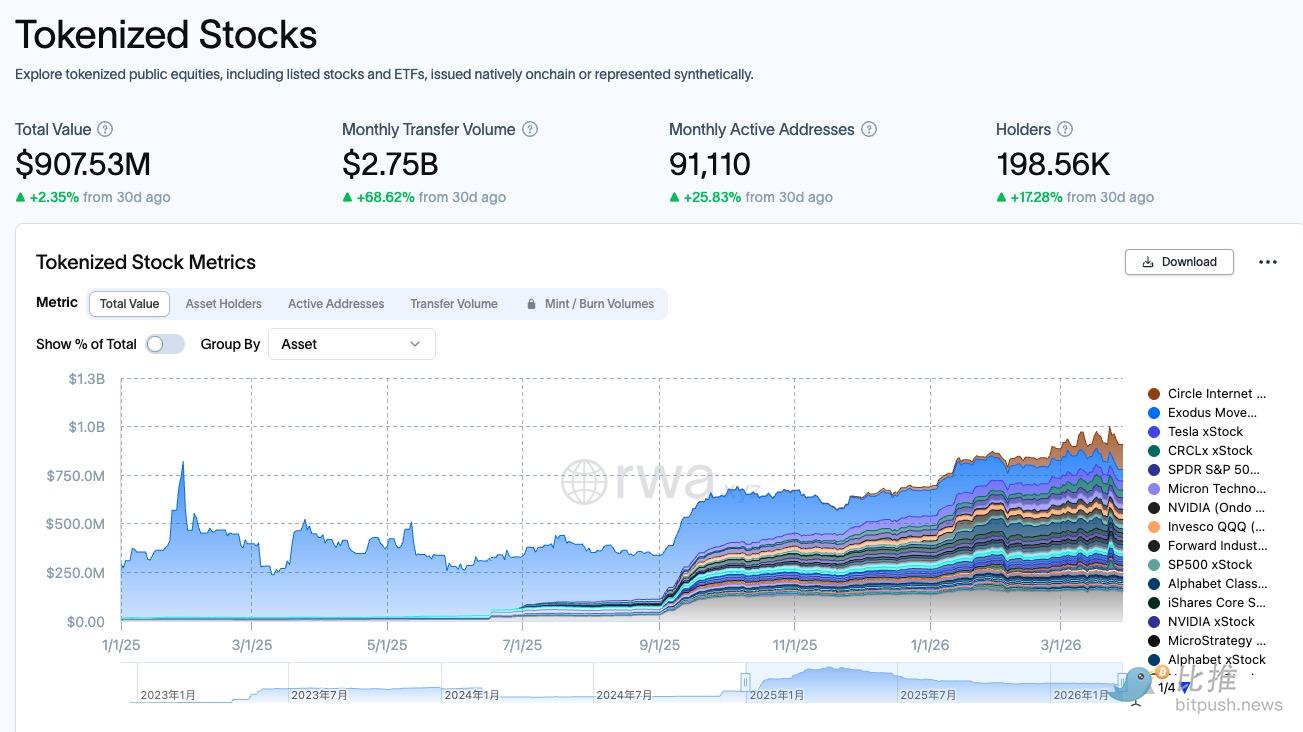The width and height of the screenshot is (1303, 732).
Task: Click the Holders info icon
Action: tap(1065, 130)
